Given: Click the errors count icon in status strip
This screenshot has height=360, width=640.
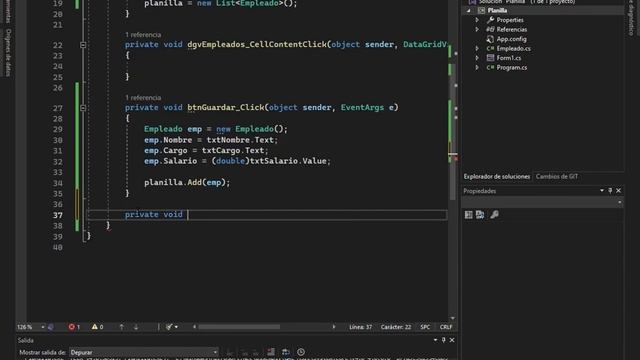Looking at the screenshot, I should pos(72,327).
